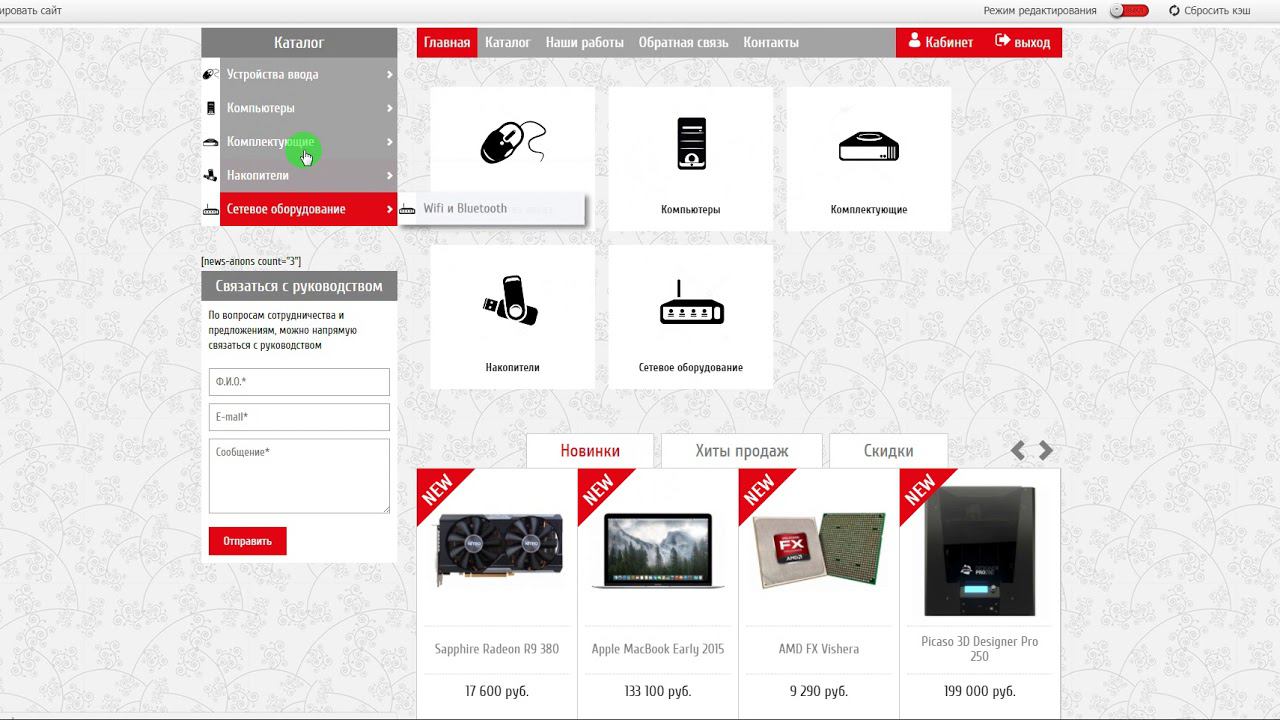Click Компьютеры label under tower tile
The height and width of the screenshot is (720, 1280).
(691, 210)
